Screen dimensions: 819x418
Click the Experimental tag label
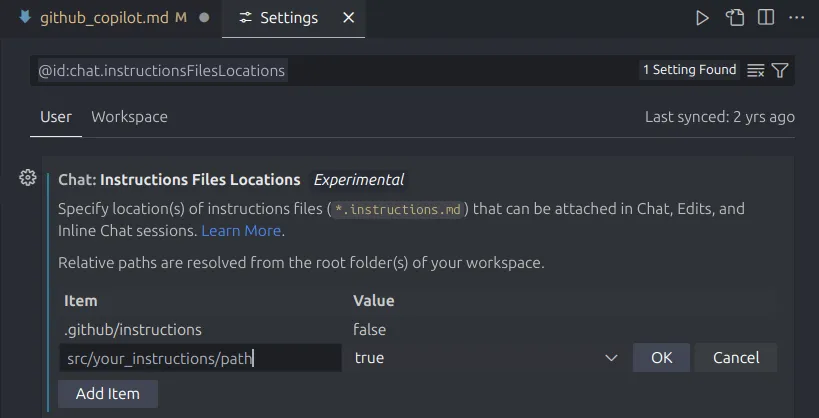359,180
